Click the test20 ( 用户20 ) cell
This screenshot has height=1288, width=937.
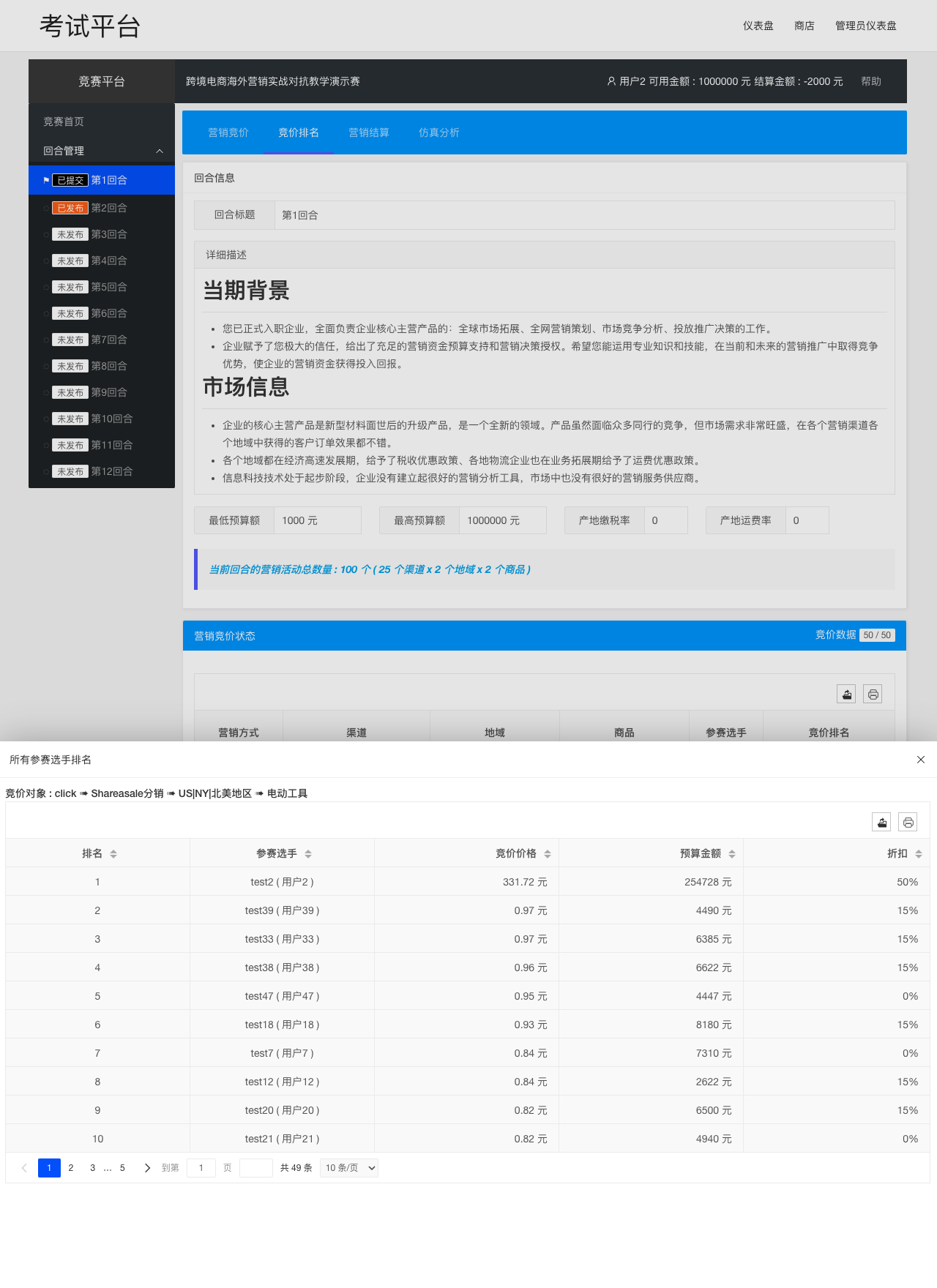pyautogui.click(x=282, y=1110)
